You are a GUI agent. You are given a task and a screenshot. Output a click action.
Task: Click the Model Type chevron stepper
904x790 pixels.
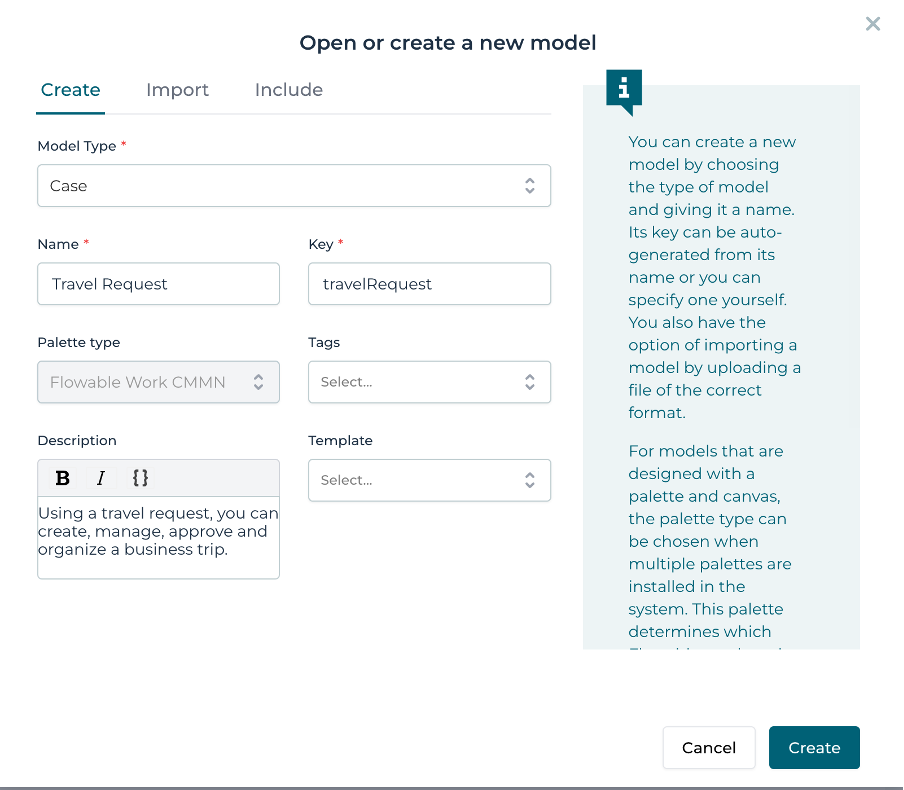[x=529, y=185]
